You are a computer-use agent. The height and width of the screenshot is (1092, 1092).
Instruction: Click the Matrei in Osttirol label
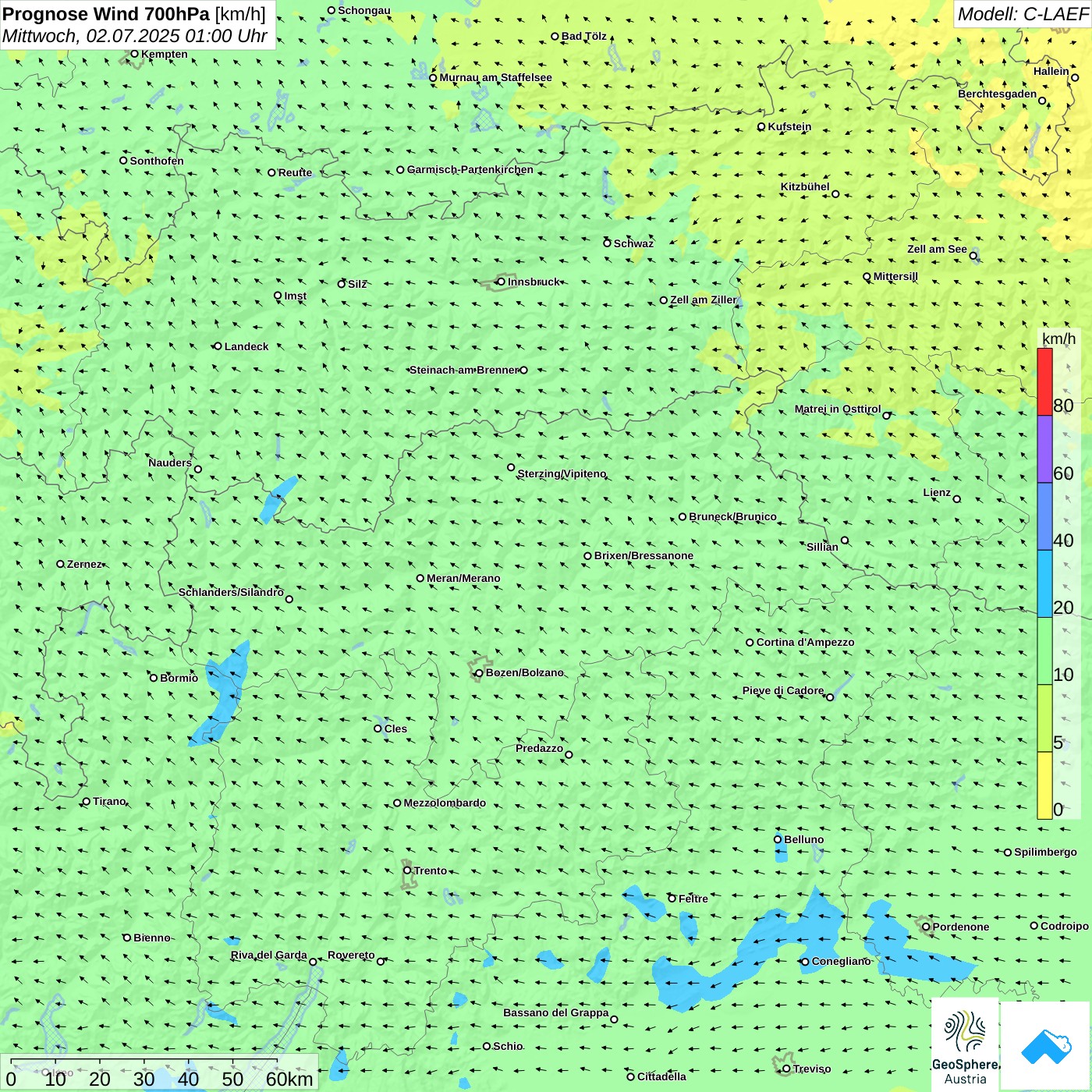(838, 409)
